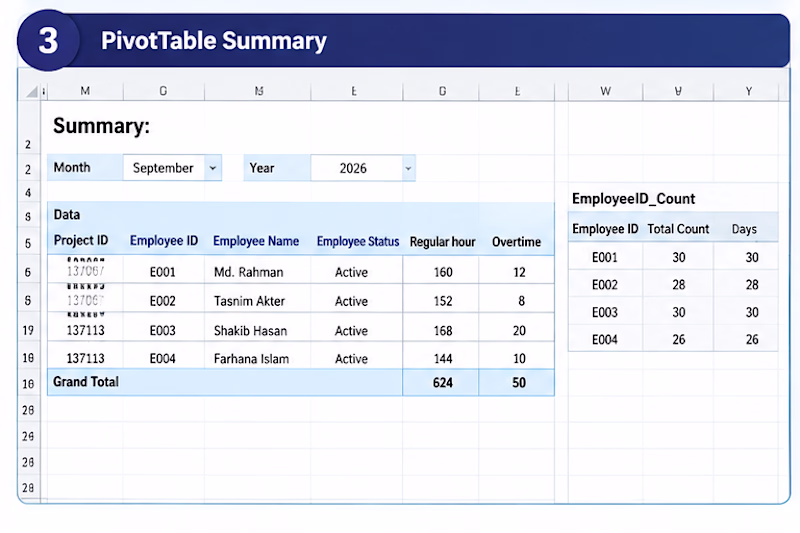Select regular hour value 144

pos(443,359)
